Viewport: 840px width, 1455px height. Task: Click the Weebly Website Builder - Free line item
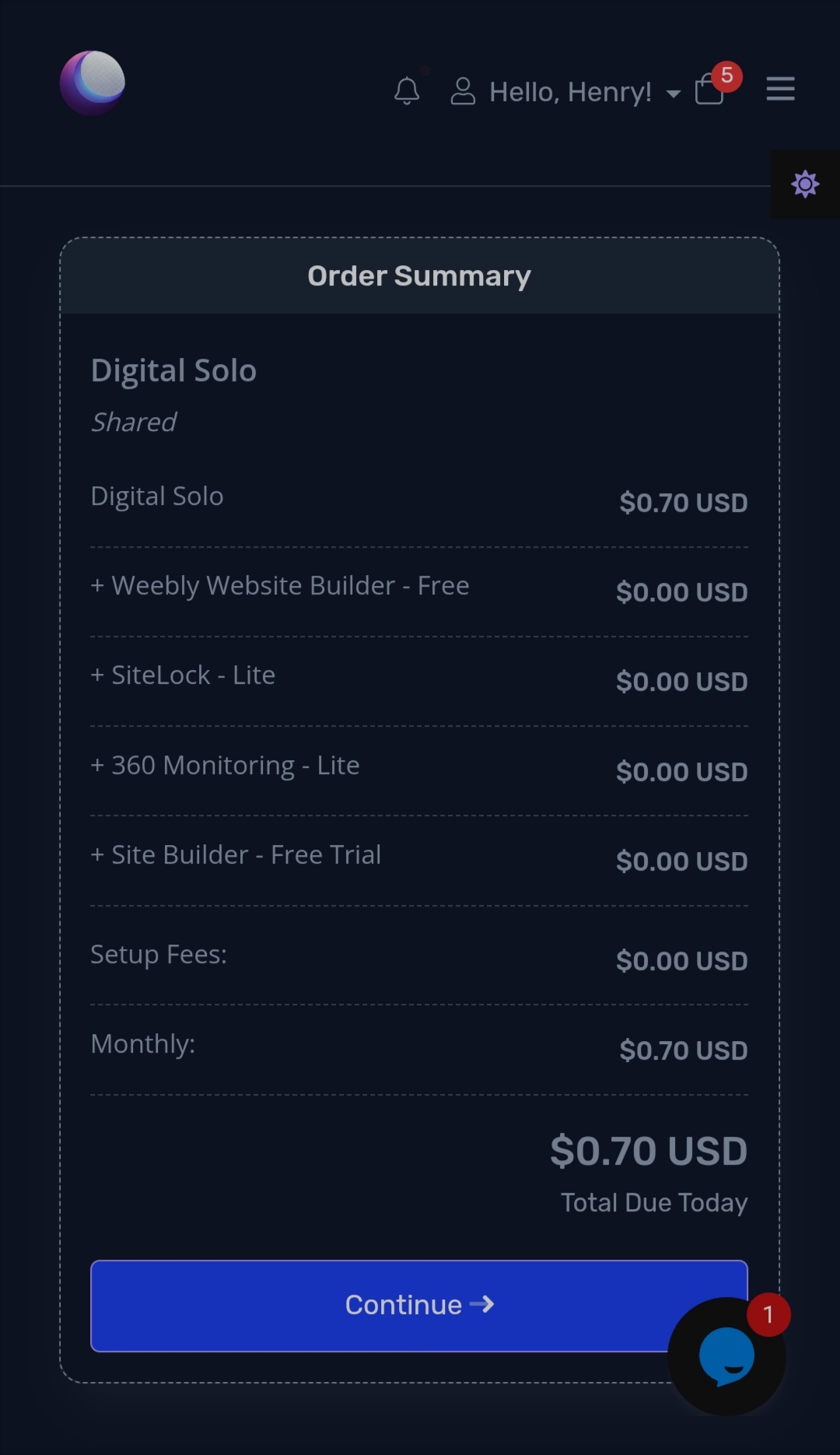(x=280, y=586)
